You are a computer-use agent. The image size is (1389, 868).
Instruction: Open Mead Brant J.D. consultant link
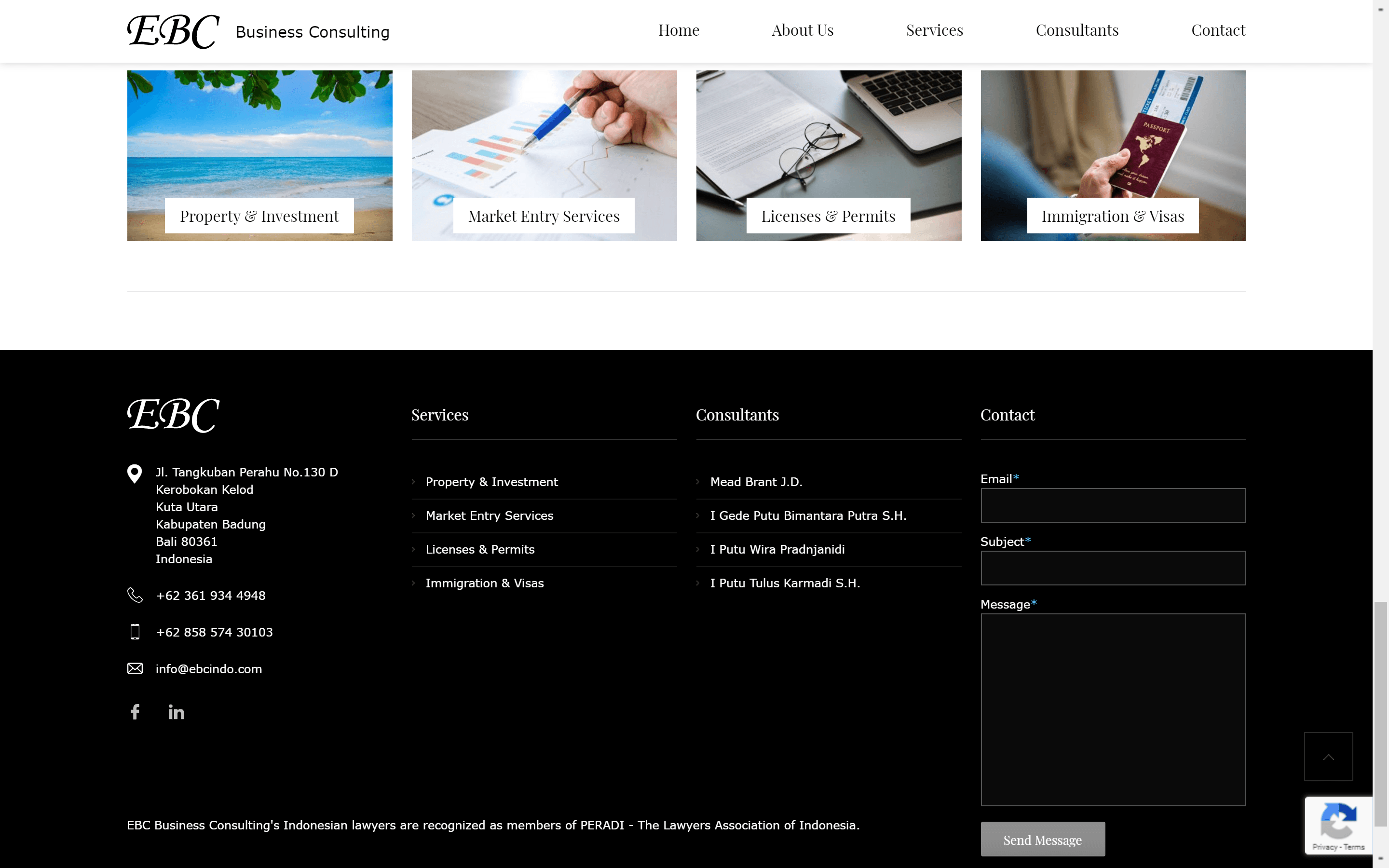[x=756, y=482]
